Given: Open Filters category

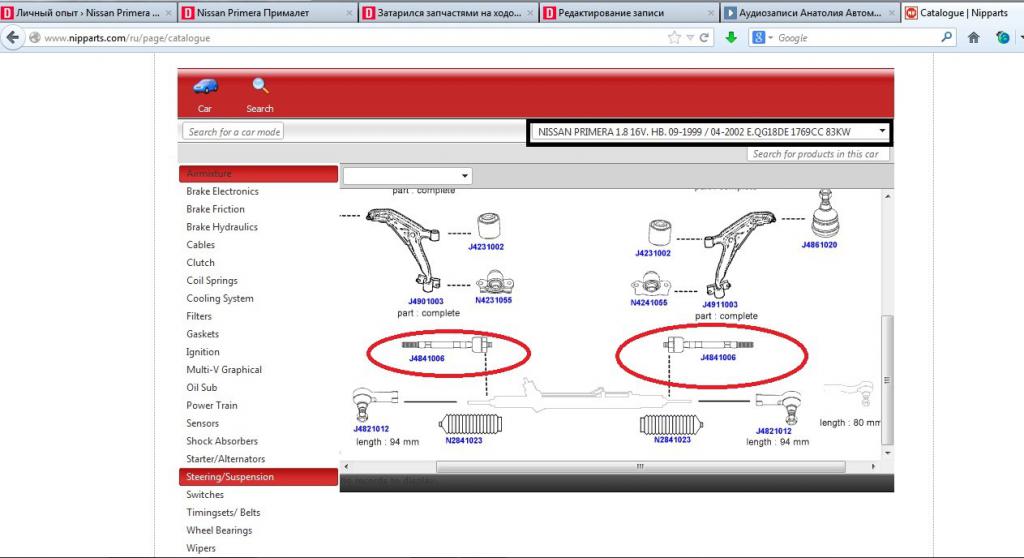Looking at the screenshot, I should (199, 316).
